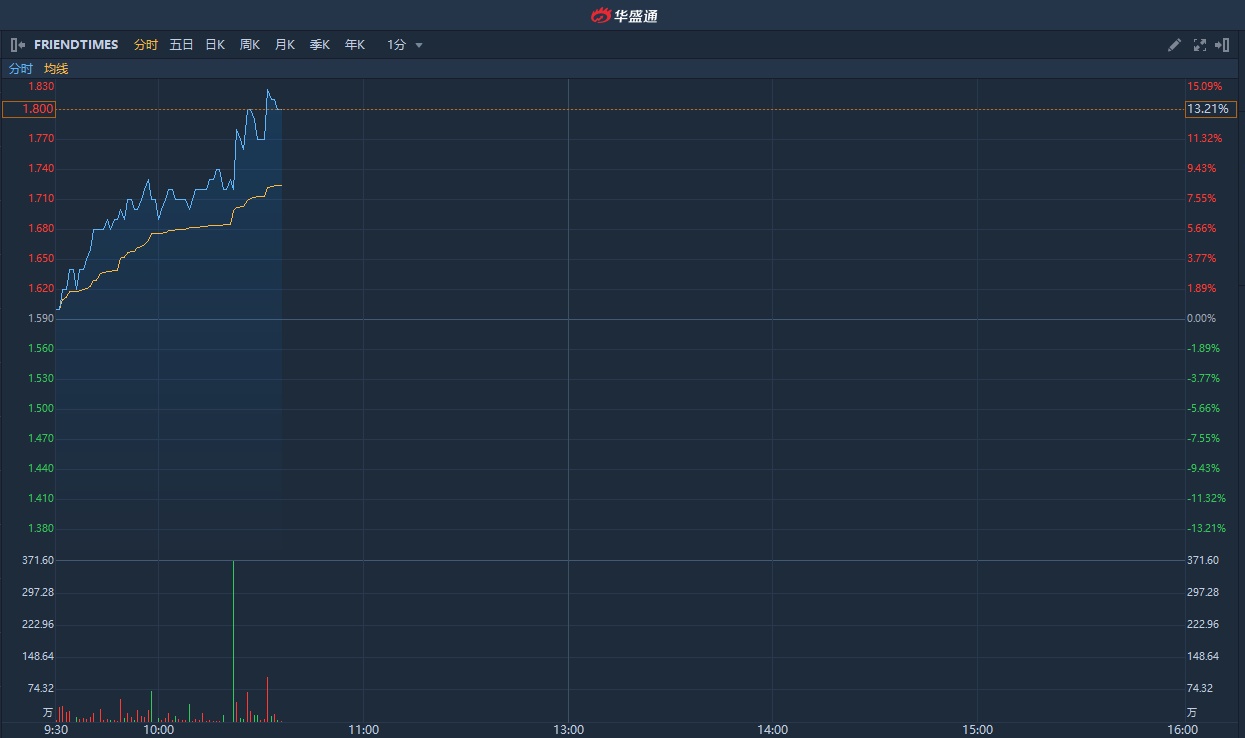Screen dimensions: 1245x738
Task: Switch to the 季K chart tab
Action: point(319,45)
